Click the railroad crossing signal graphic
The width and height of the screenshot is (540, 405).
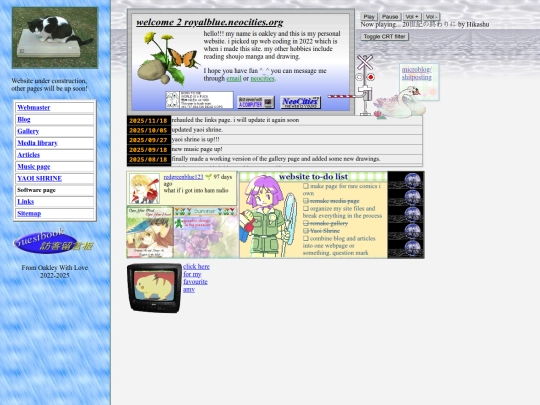pos(364,85)
